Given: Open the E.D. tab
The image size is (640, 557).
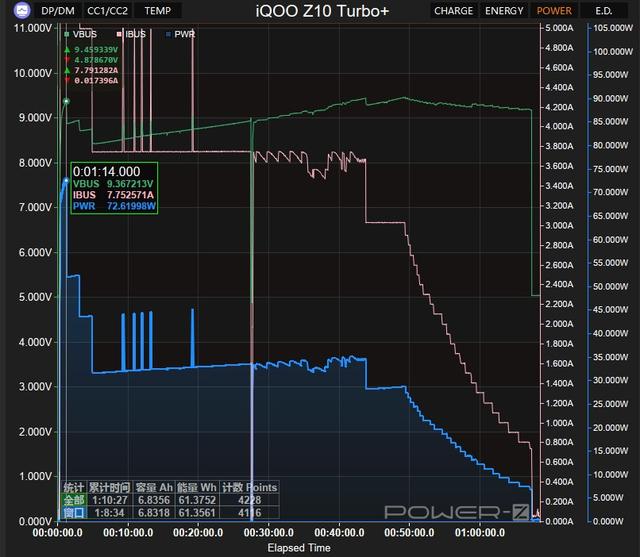Looking at the screenshot, I should 604,11.
